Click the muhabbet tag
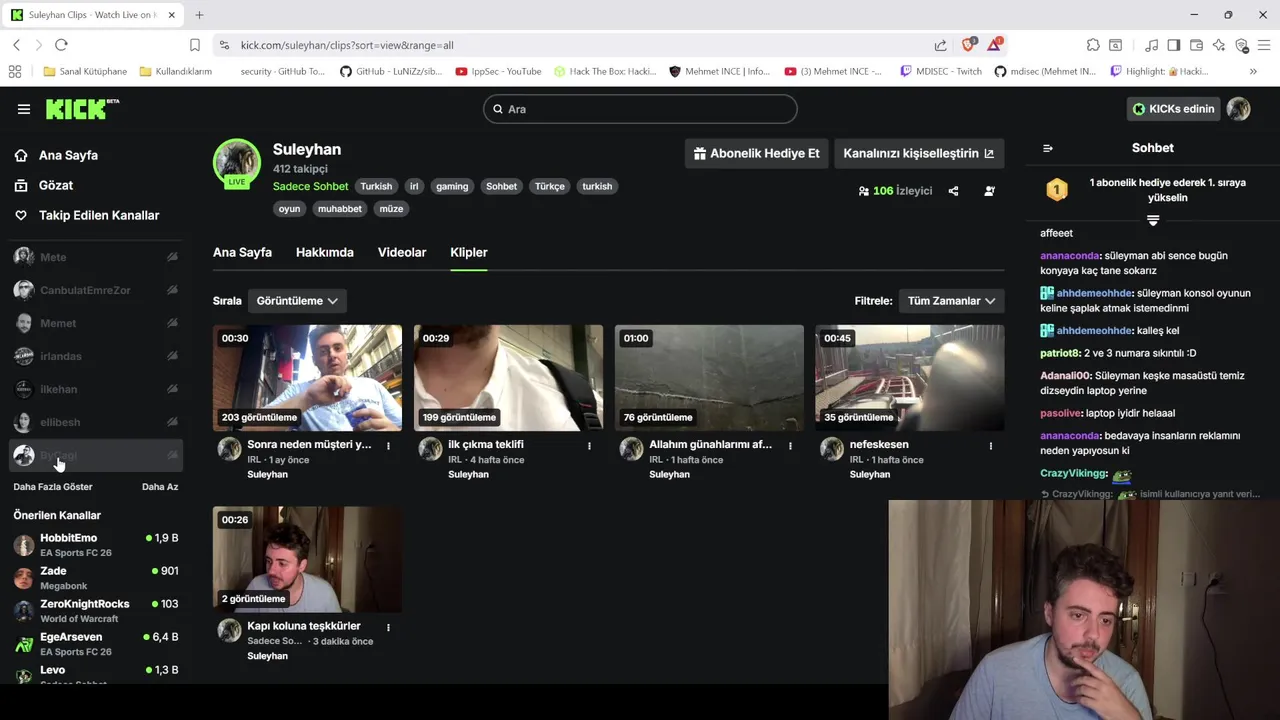 339,209
